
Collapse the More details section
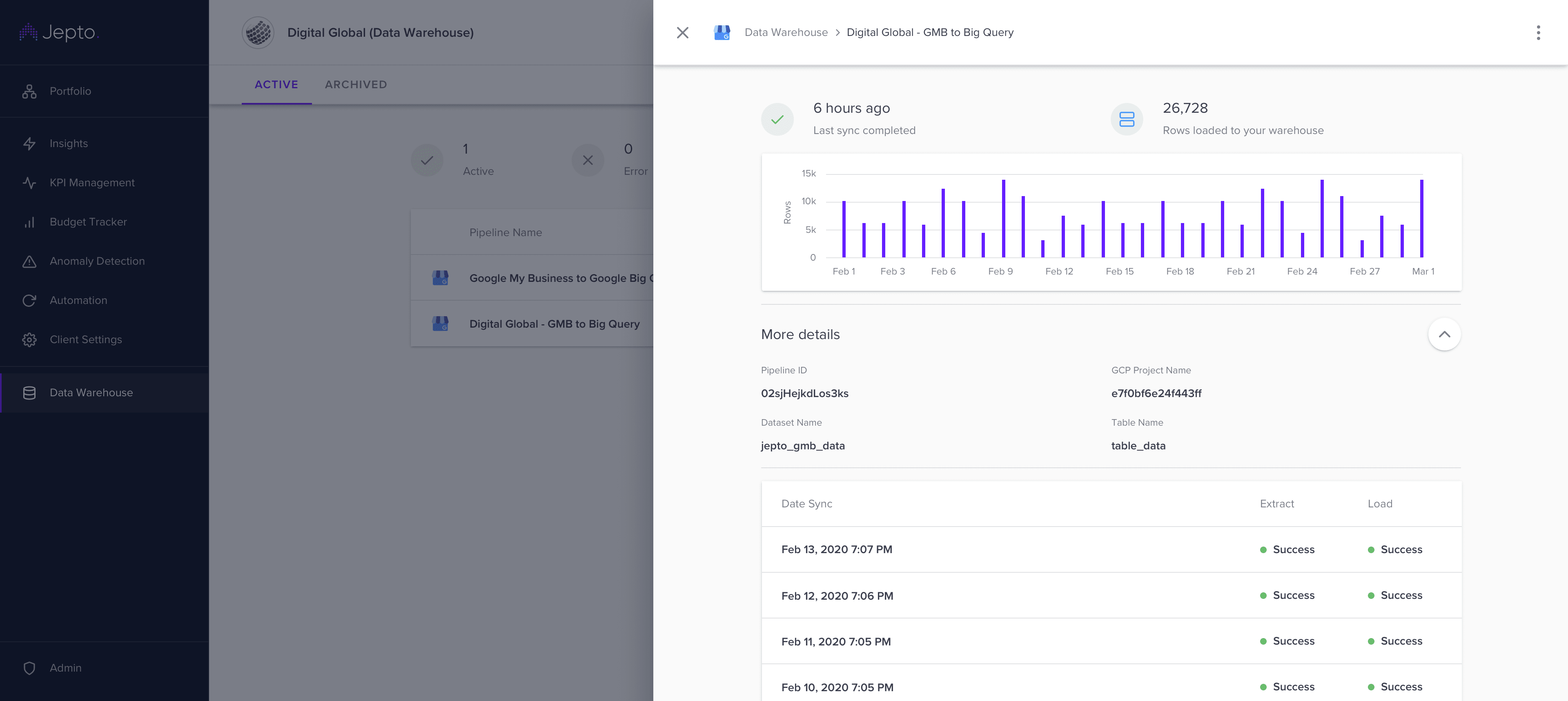[x=1444, y=334]
